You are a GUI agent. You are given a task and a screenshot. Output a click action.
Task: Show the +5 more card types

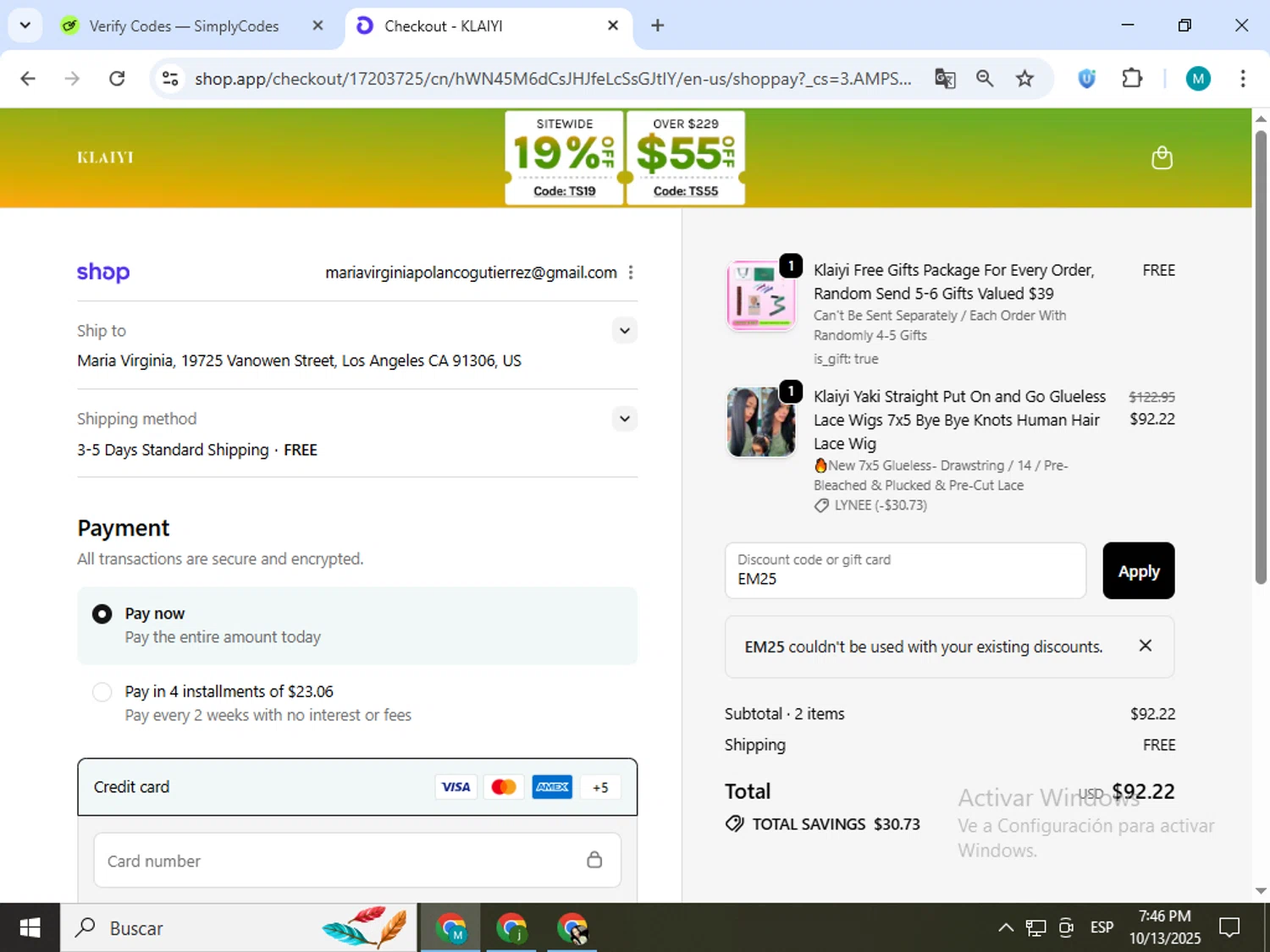pos(600,787)
